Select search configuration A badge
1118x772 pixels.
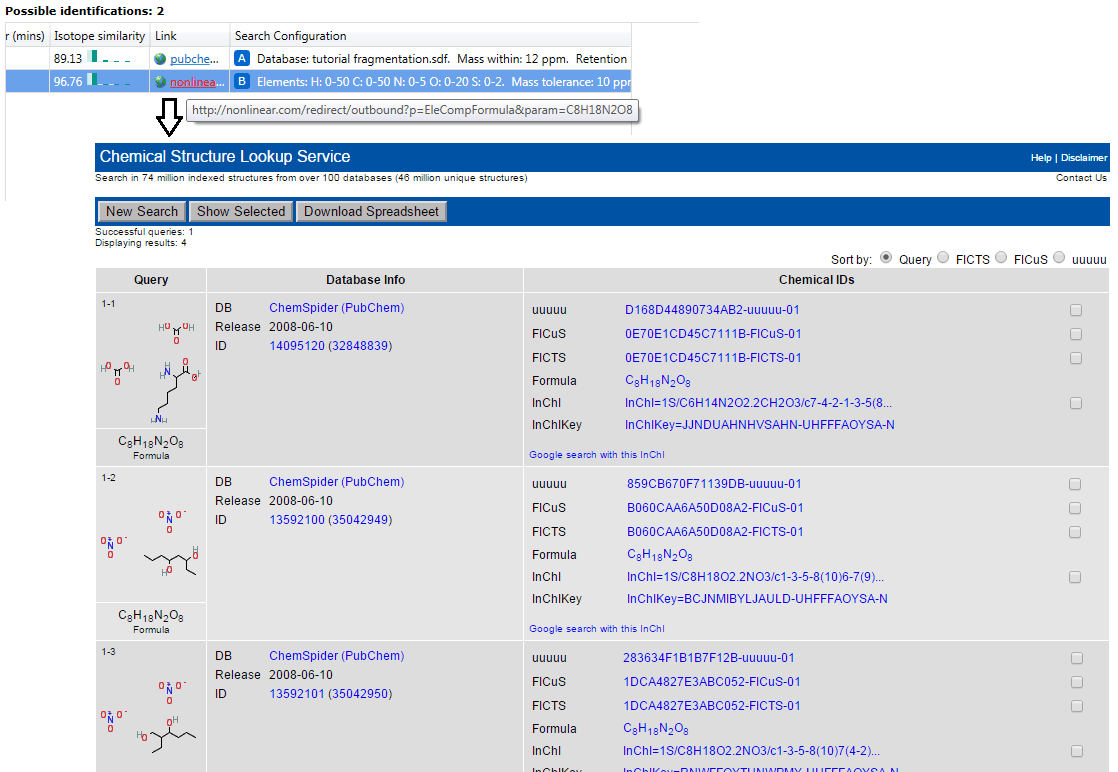click(242, 58)
